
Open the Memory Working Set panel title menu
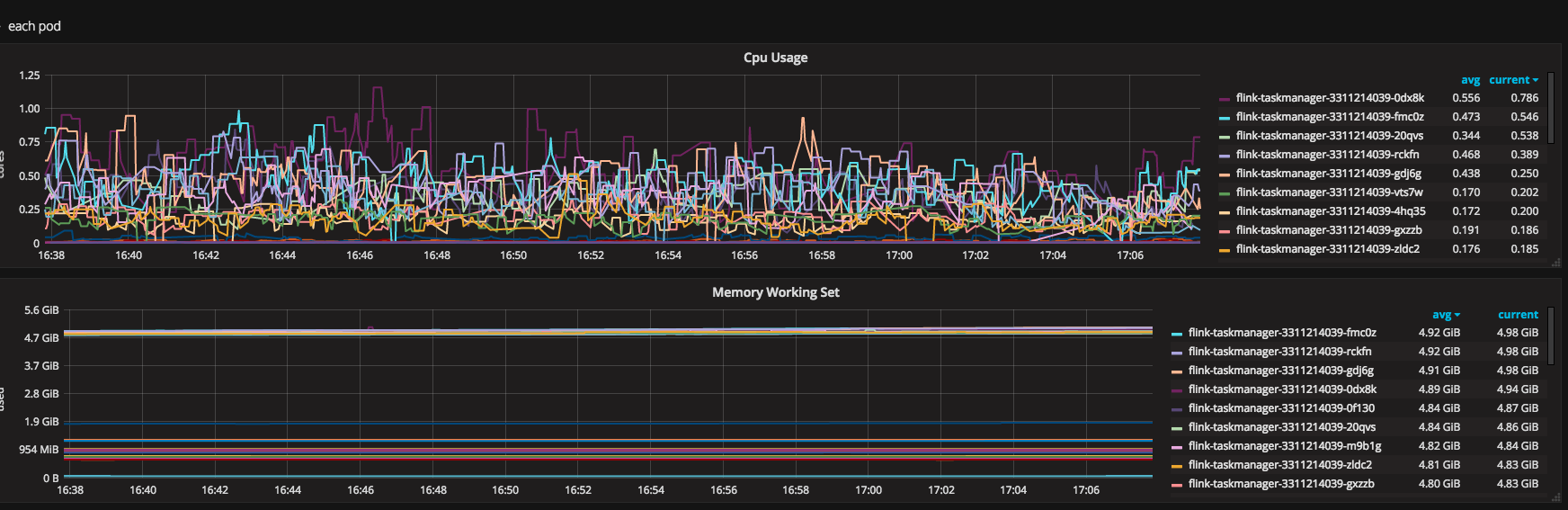(775, 292)
